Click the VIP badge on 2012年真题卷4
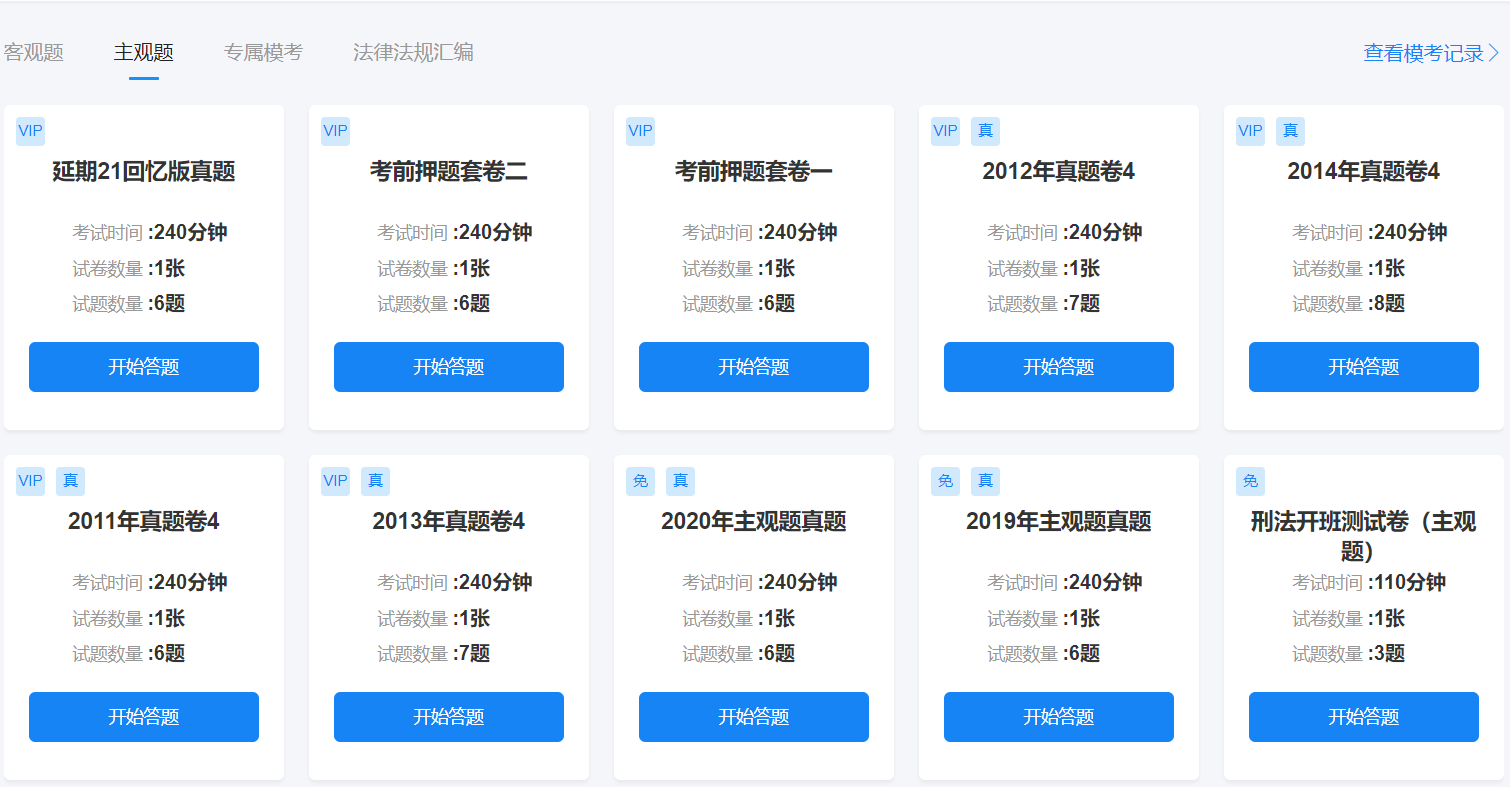Screen dimensions: 1510x787 [x=945, y=131]
